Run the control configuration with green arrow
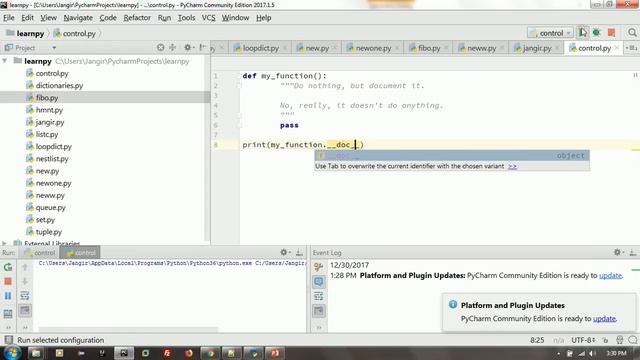 (x=582, y=33)
